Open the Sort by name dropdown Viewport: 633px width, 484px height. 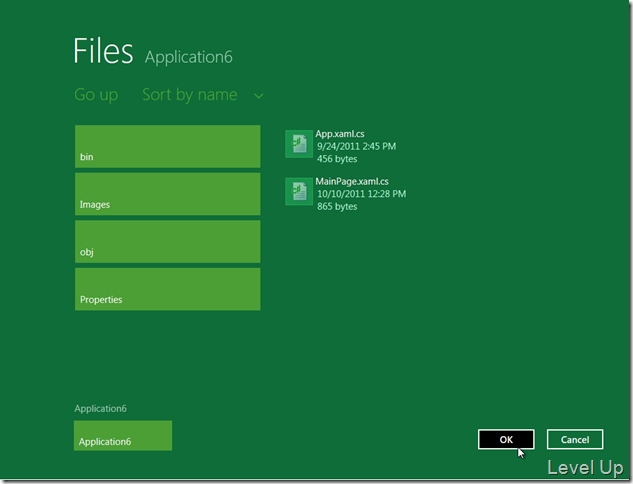pyautogui.click(x=203, y=95)
